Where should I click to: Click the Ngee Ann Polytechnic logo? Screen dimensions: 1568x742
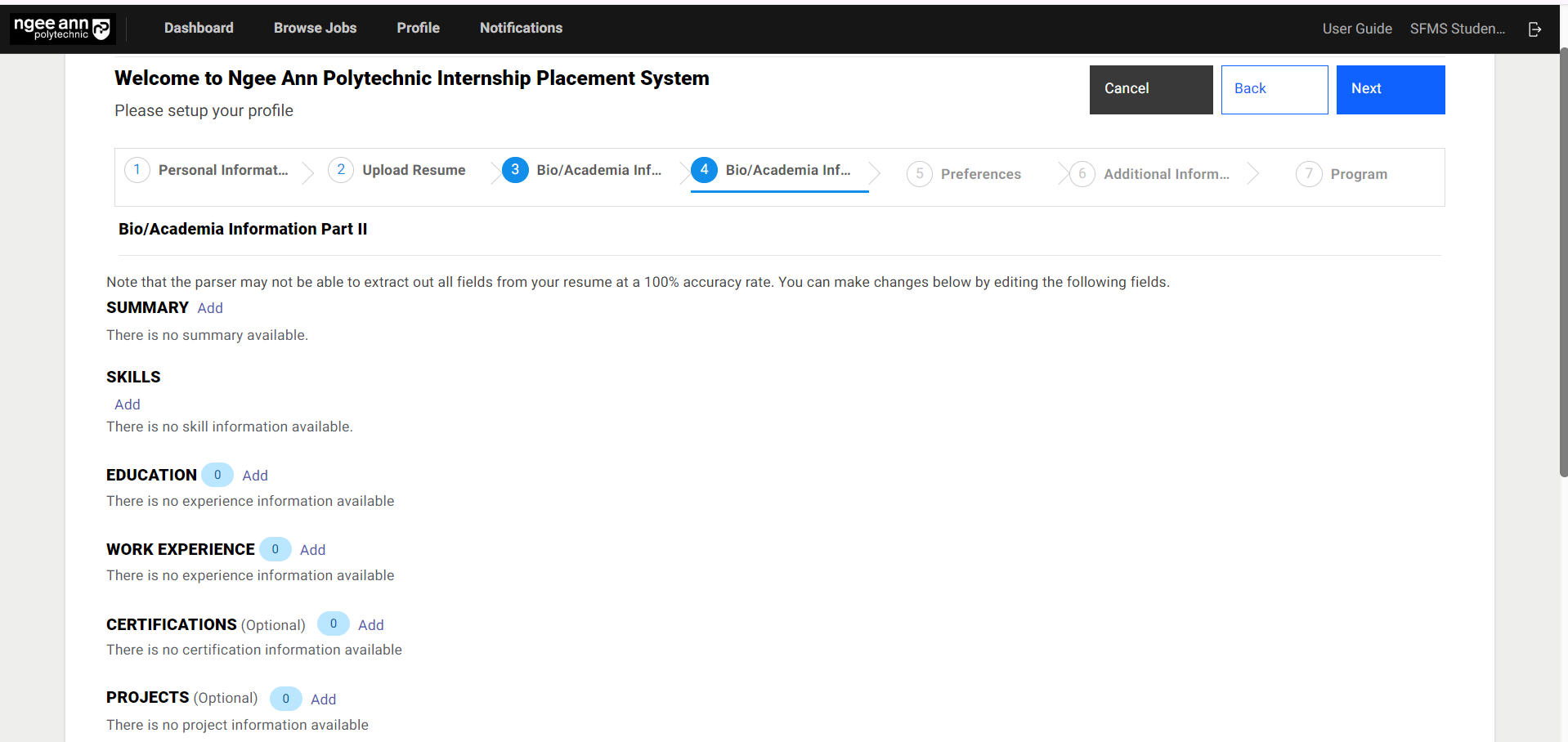tap(62, 29)
